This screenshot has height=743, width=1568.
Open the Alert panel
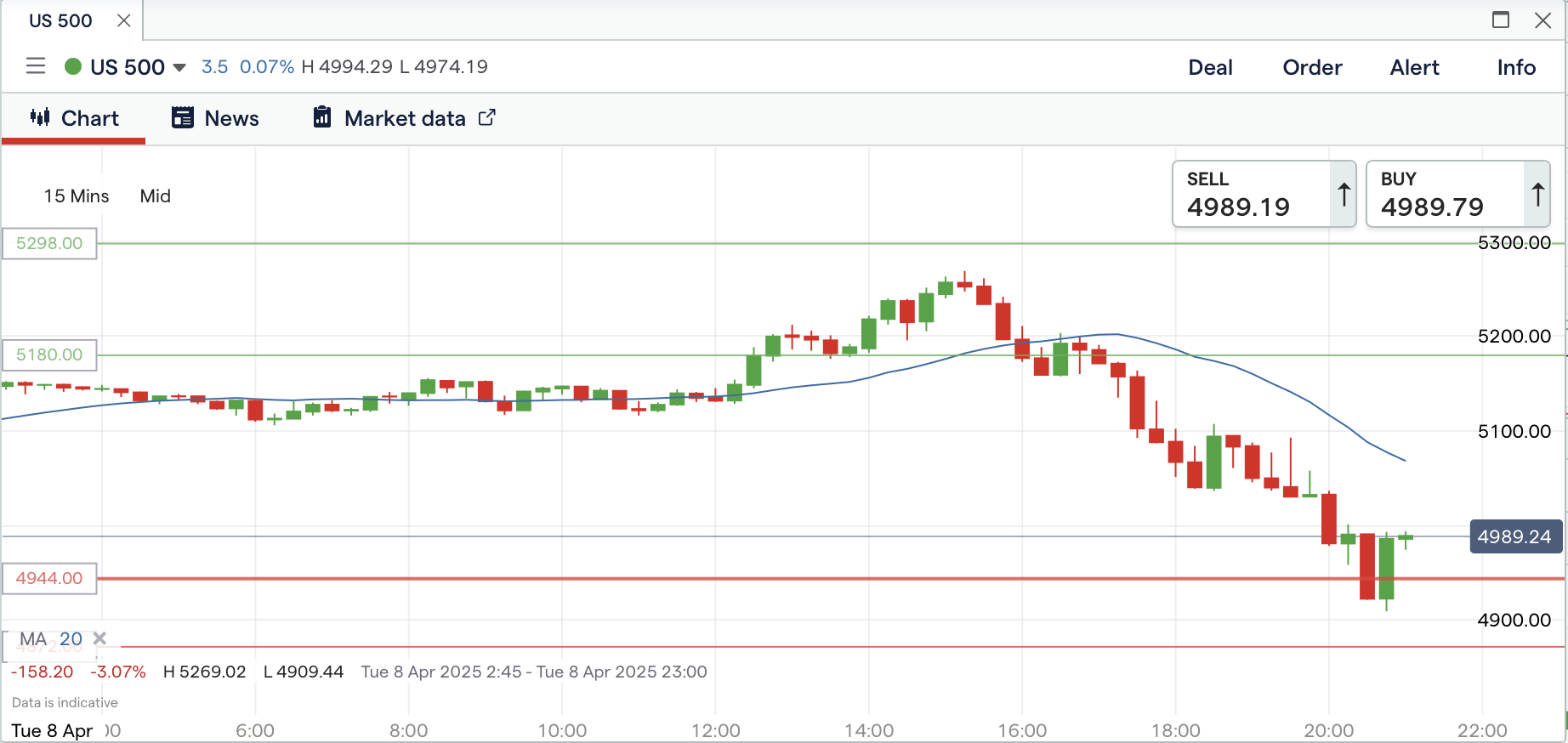1414,68
